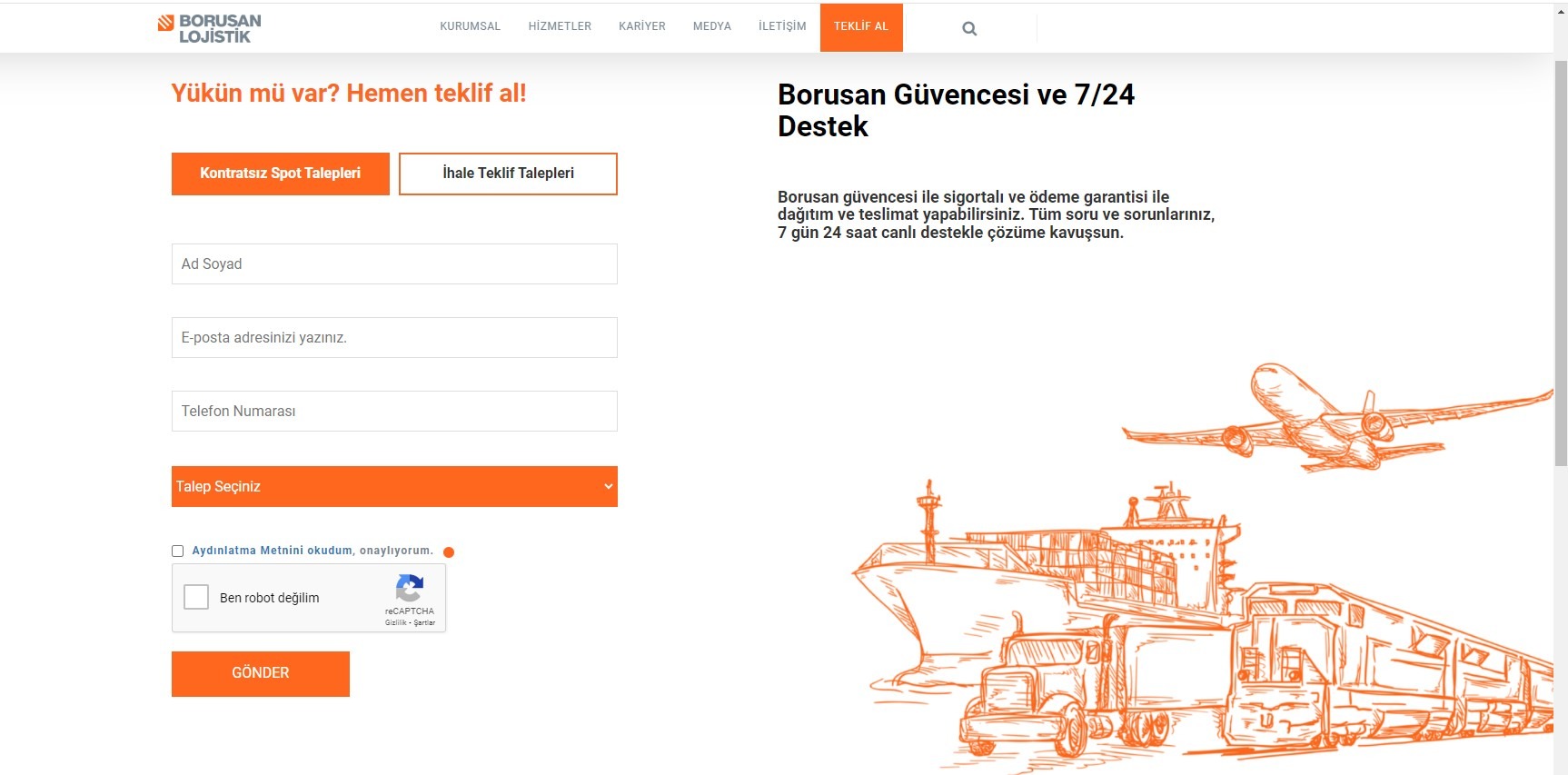Viewport: 1568px width, 775px height.
Task: Click the orange info dot beside consent text
Action: [x=449, y=551]
